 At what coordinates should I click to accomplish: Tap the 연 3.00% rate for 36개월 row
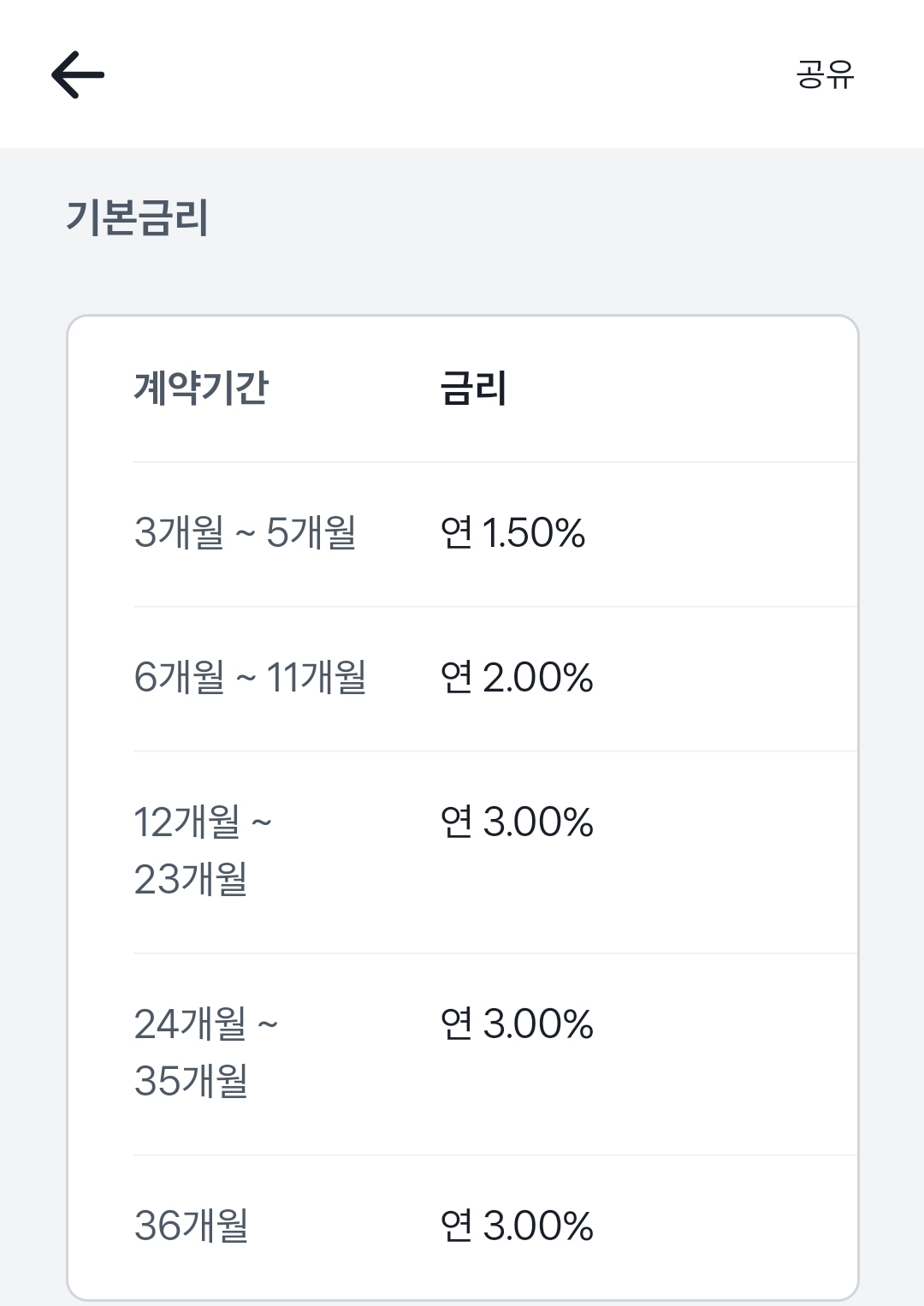tap(517, 1226)
